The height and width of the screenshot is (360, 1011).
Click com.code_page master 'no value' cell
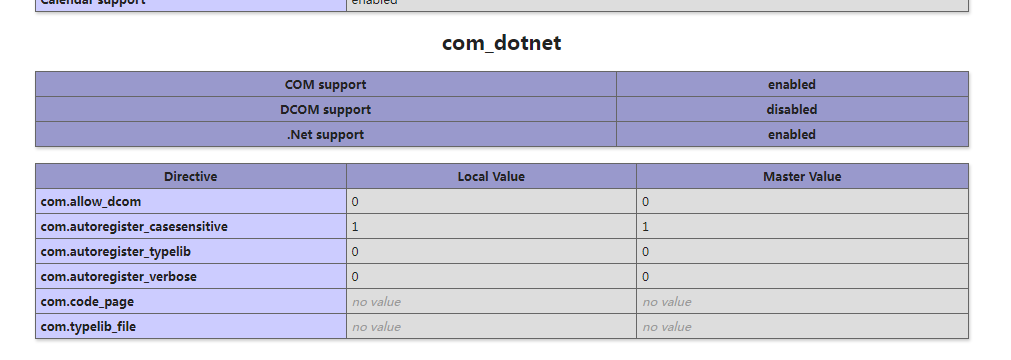(802, 302)
